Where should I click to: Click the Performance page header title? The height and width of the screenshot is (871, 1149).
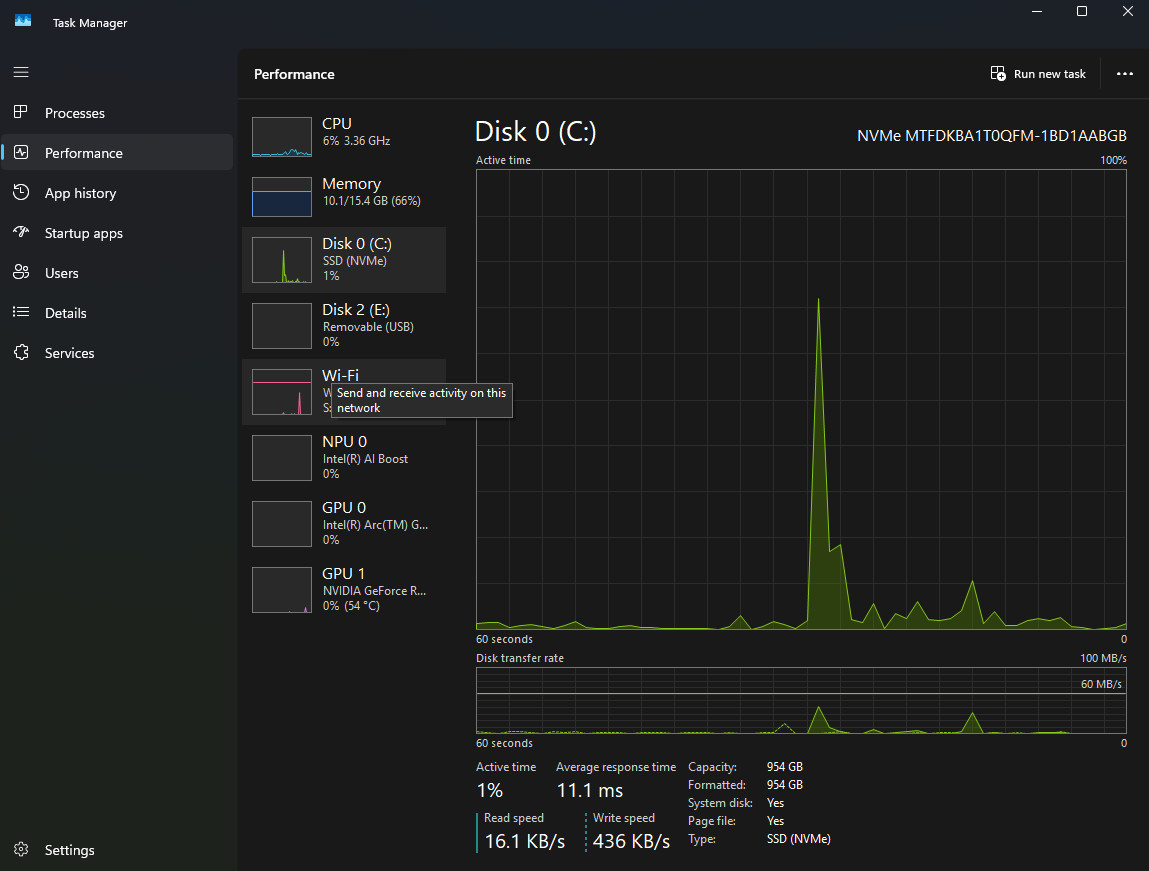pyautogui.click(x=294, y=74)
